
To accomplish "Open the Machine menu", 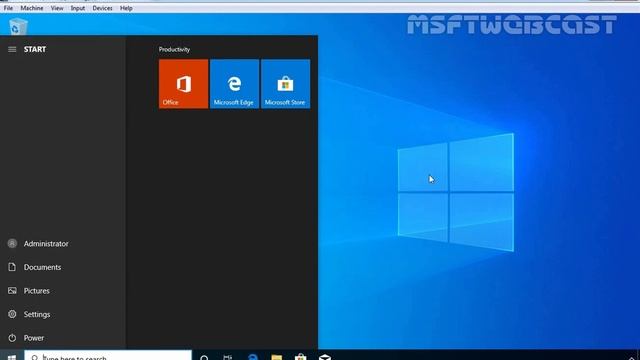I will pyautogui.click(x=32, y=8).
